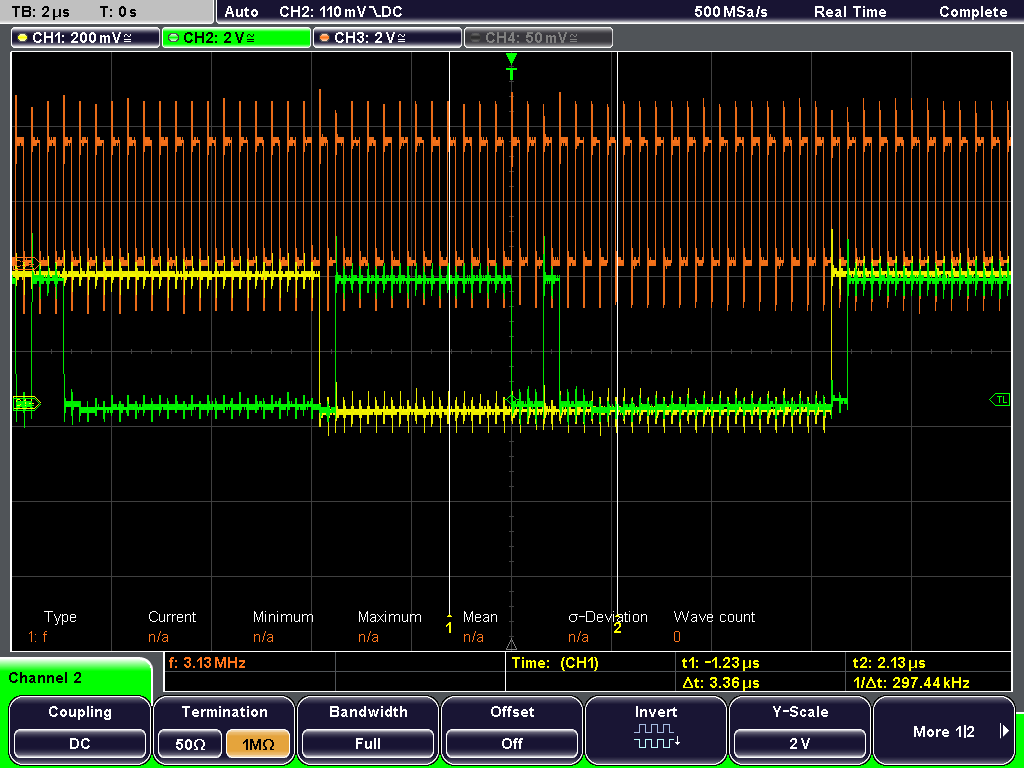Select the CH1 200 mV channel tab
This screenshot has height=768, width=1024.
click(x=85, y=38)
